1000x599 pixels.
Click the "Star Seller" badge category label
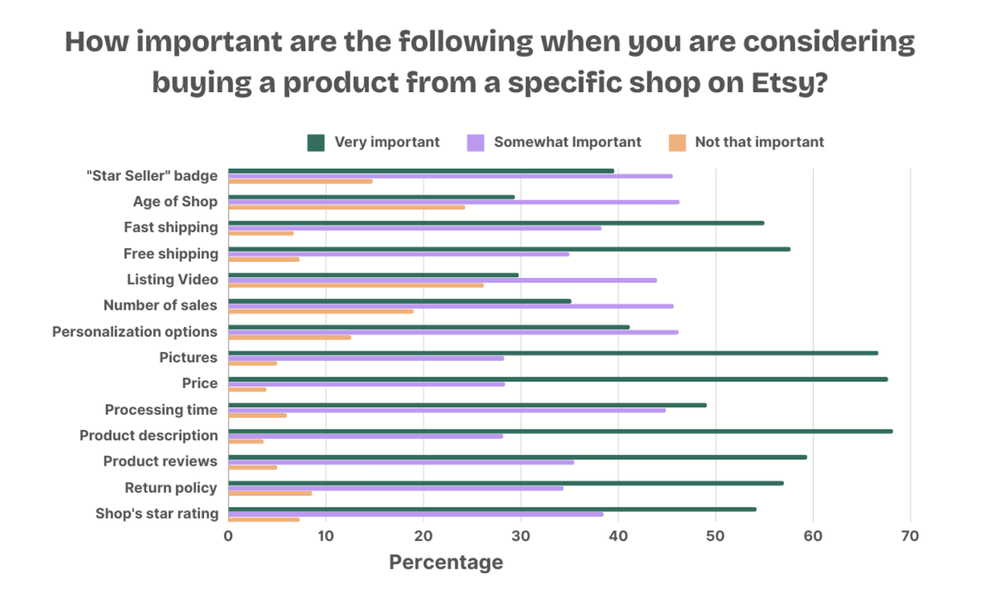pos(152,176)
